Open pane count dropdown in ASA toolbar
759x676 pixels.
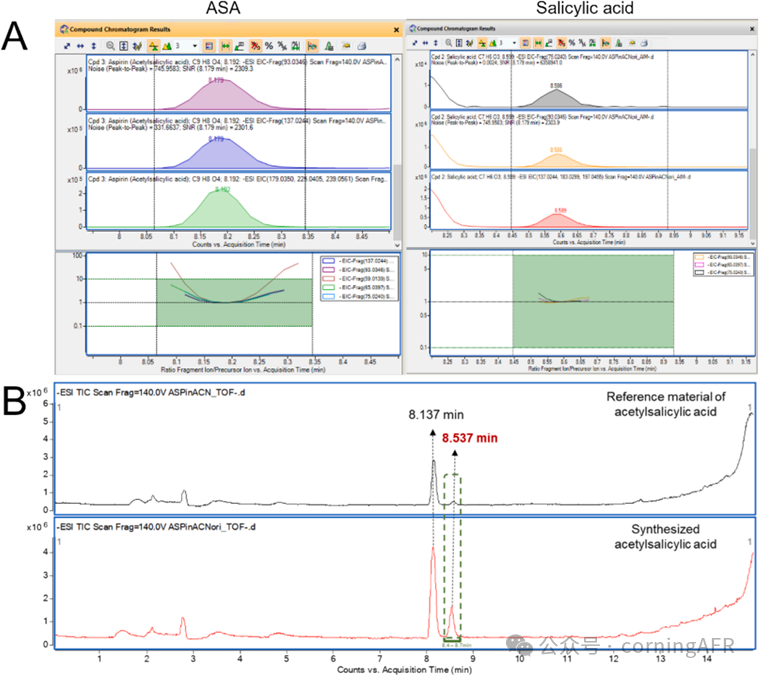click(195, 46)
